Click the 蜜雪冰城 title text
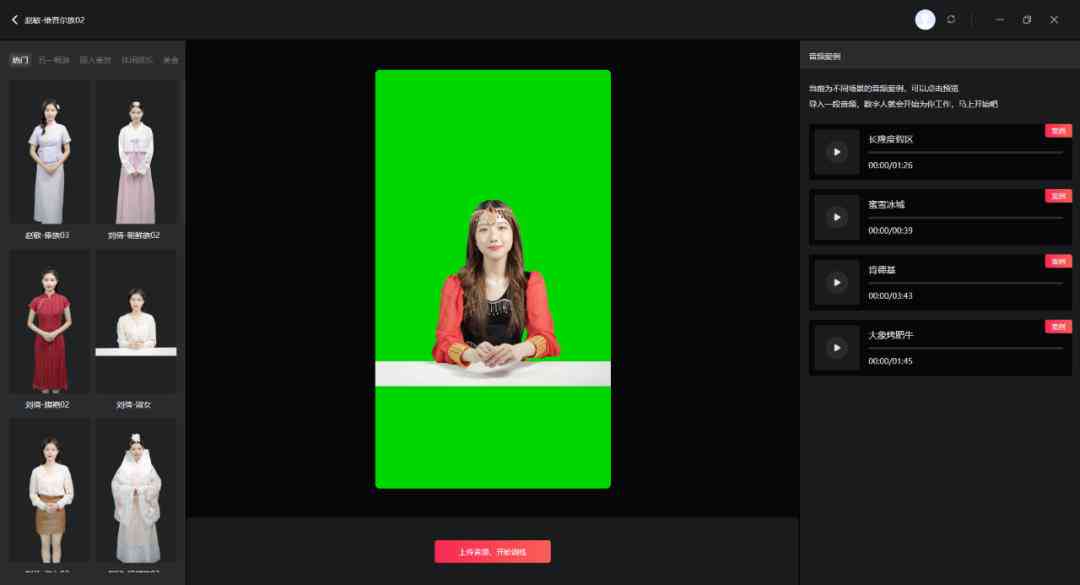Screen dimensions: 1080x585 pyautogui.click(x=886, y=205)
